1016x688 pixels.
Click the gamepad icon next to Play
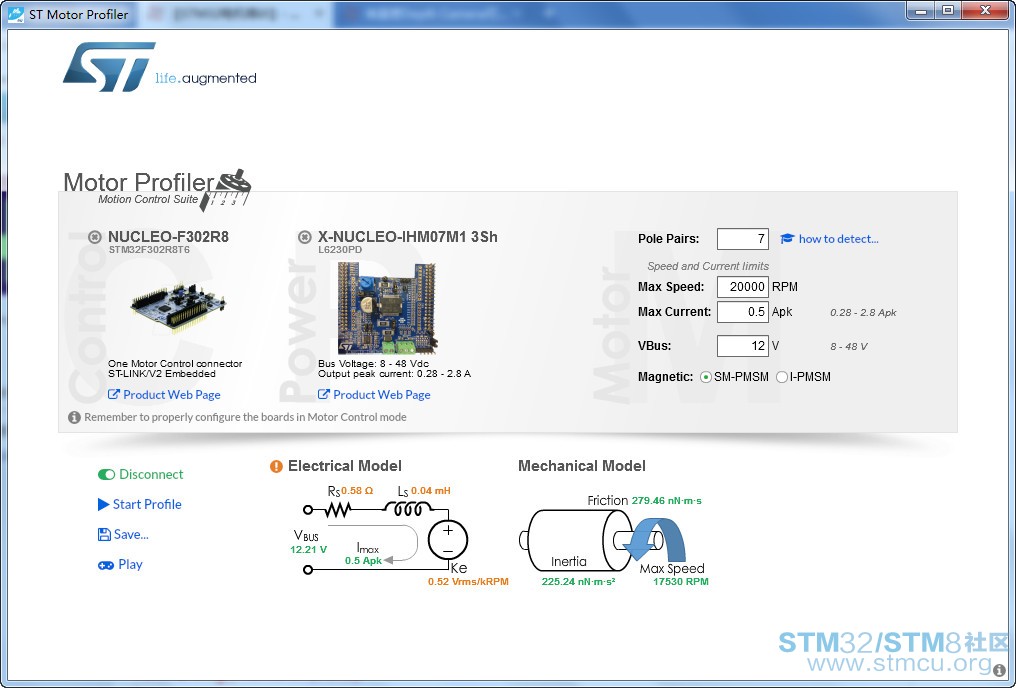click(x=106, y=565)
